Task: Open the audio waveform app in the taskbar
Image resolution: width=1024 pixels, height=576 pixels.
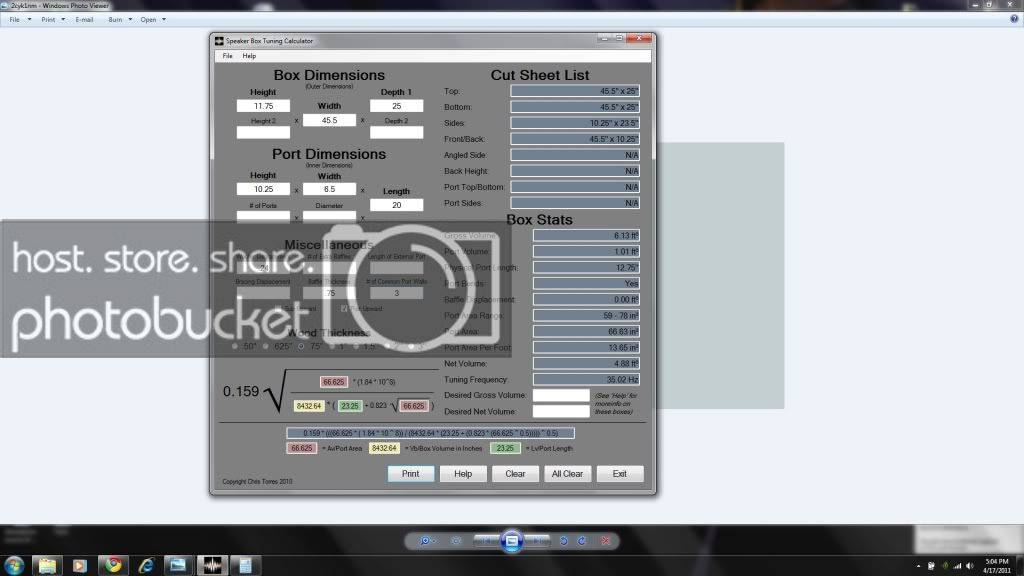Action: [x=212, y=565]
